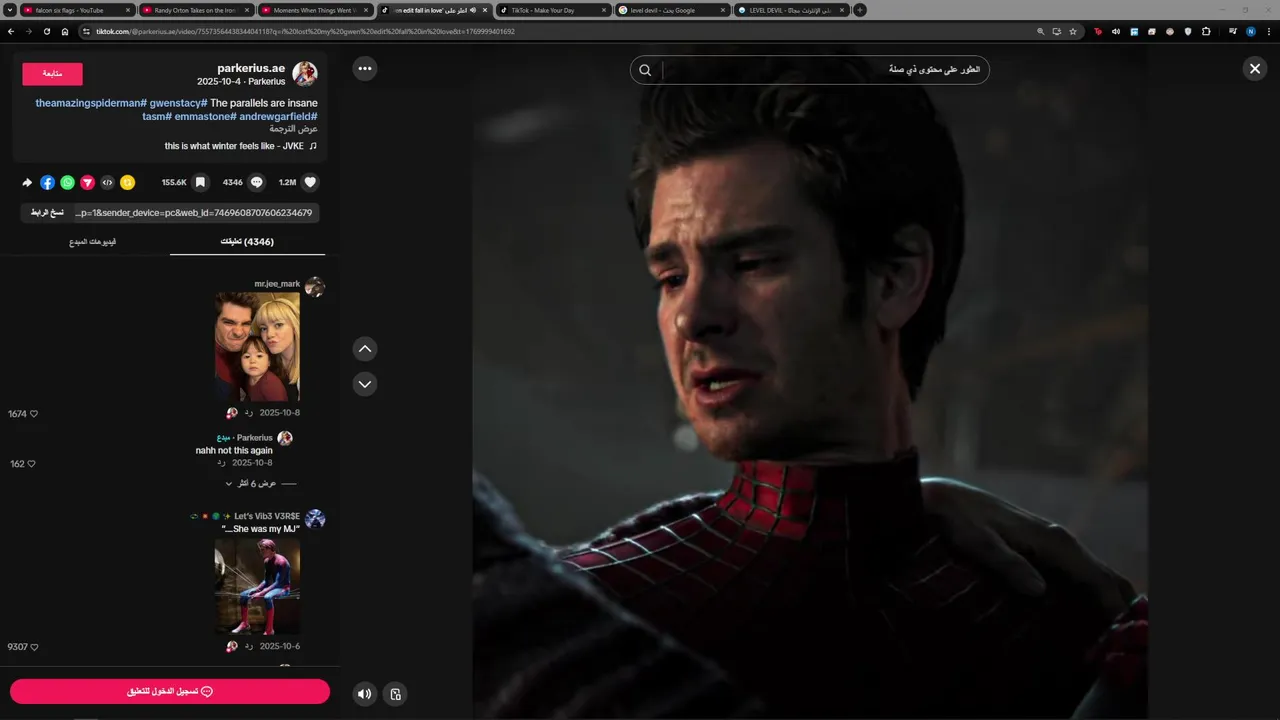
Task: Open the three-dots more options menu
Action: click(365, 69)
